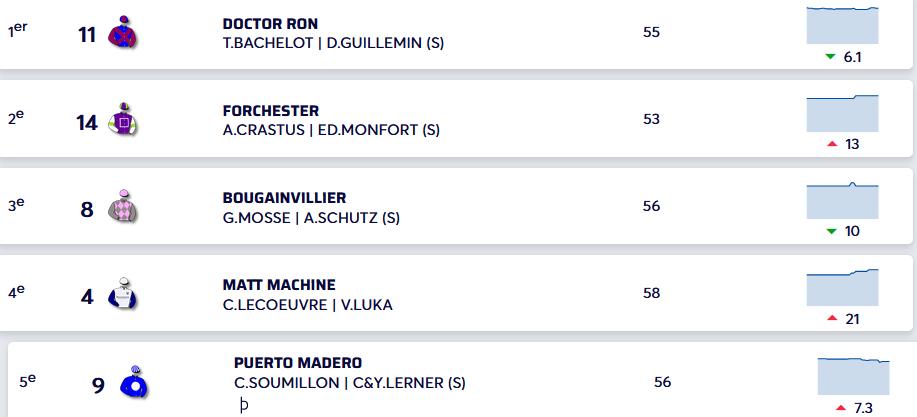Image resolution: width=917 pixels, height=417 pixels.
Task: View Matt Machine's odds trend graph
Action: (x=842, y=288)
